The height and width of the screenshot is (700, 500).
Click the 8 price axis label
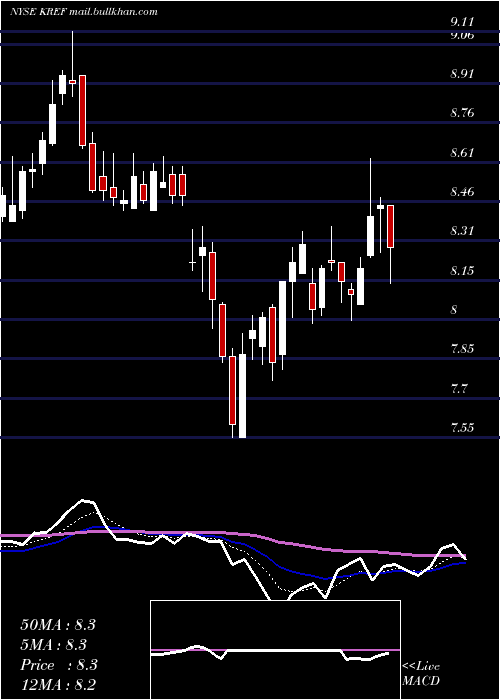[x=454, y=310]
